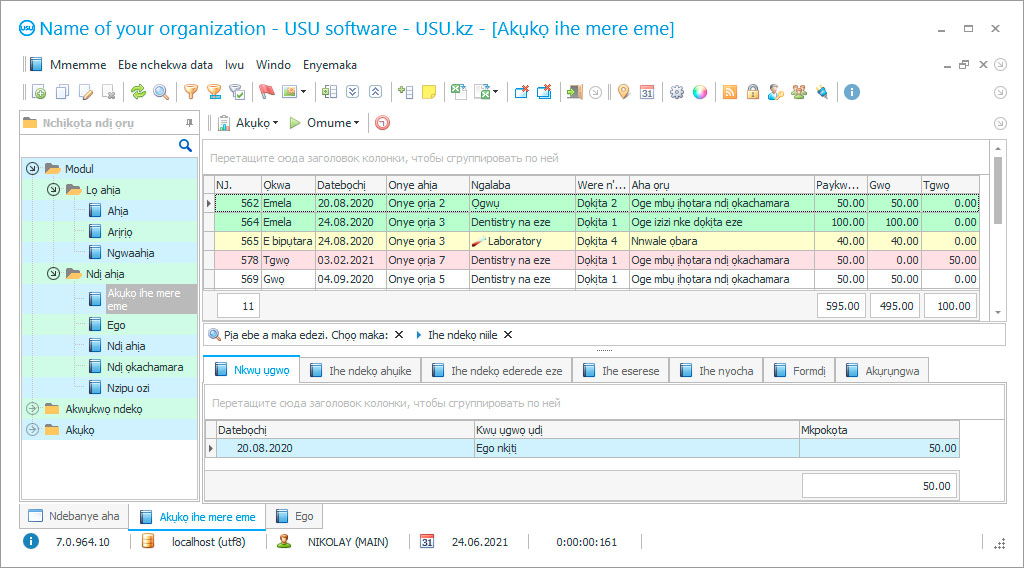Image resolution: width=1024 pixels, height=568 pixels.
Task: Collapse the Modul tree node
Action: coord(33,169)
